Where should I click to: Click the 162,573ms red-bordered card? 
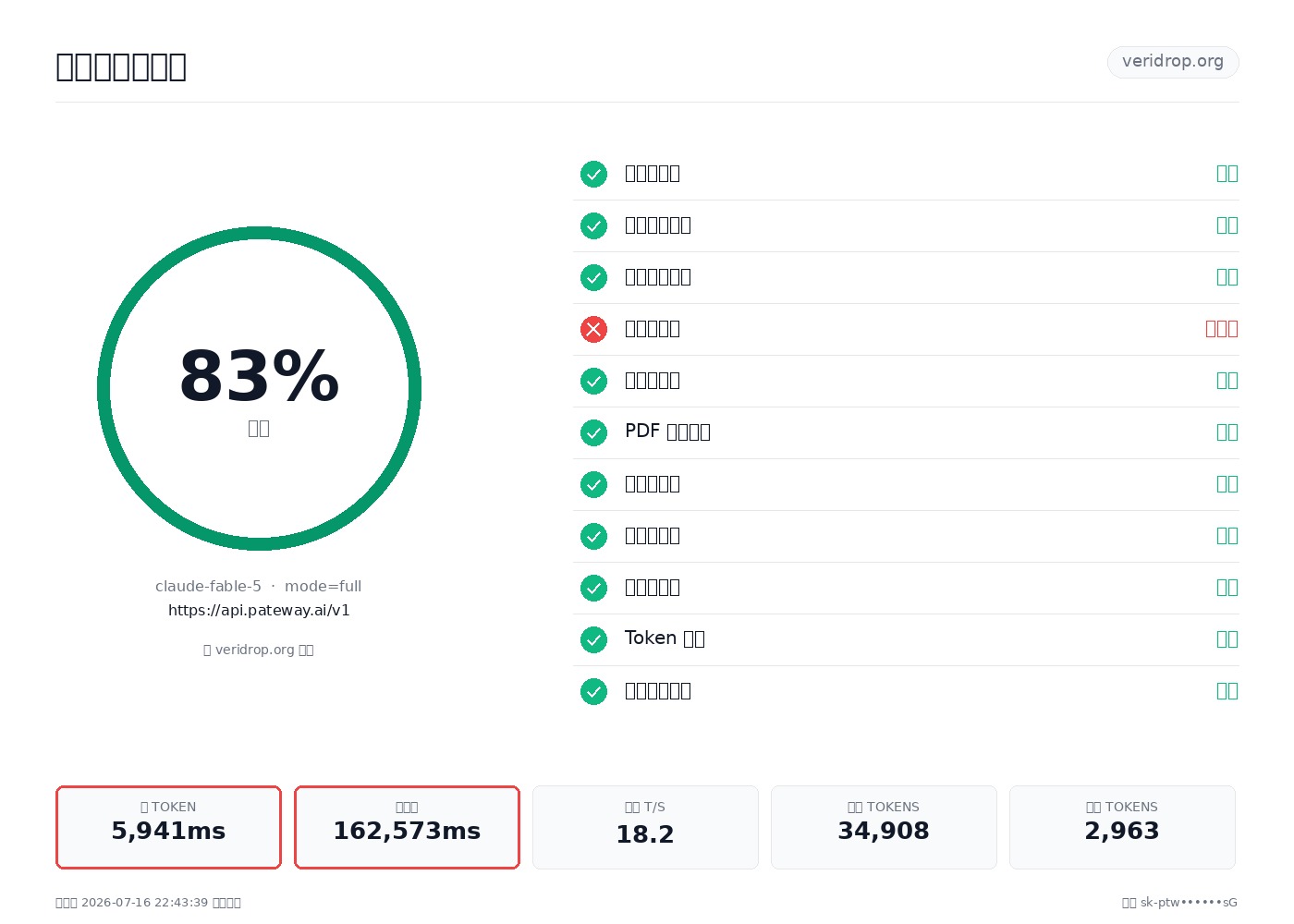(407, 827)
